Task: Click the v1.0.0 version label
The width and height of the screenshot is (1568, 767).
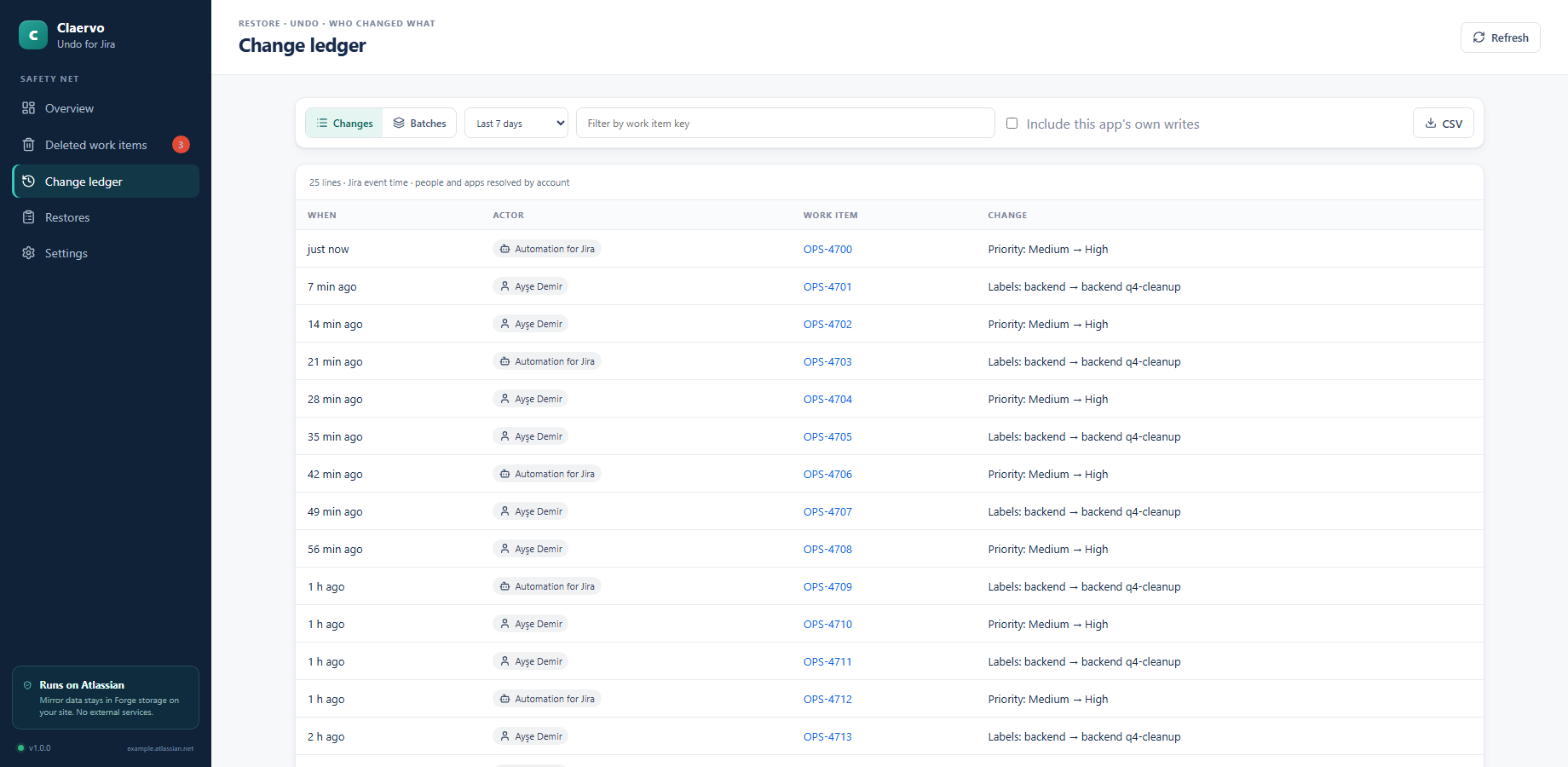Action: click(x=40, y=748)
